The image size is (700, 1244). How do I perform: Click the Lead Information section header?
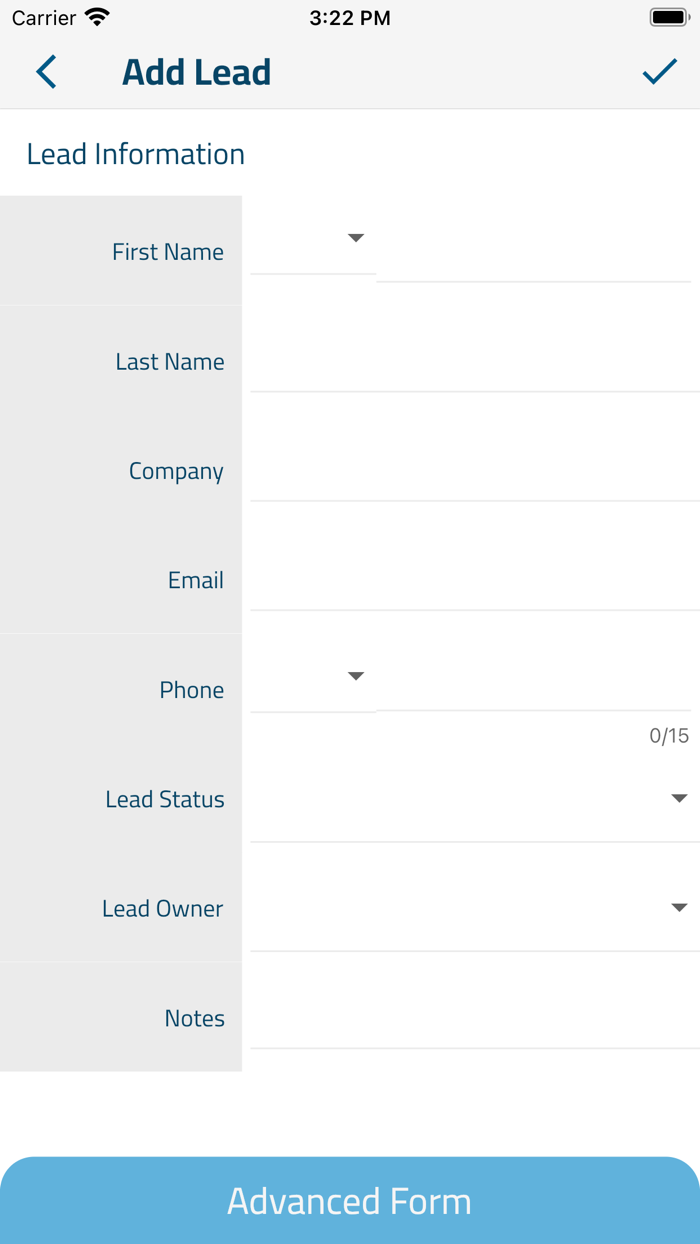[x=136, y=154]
